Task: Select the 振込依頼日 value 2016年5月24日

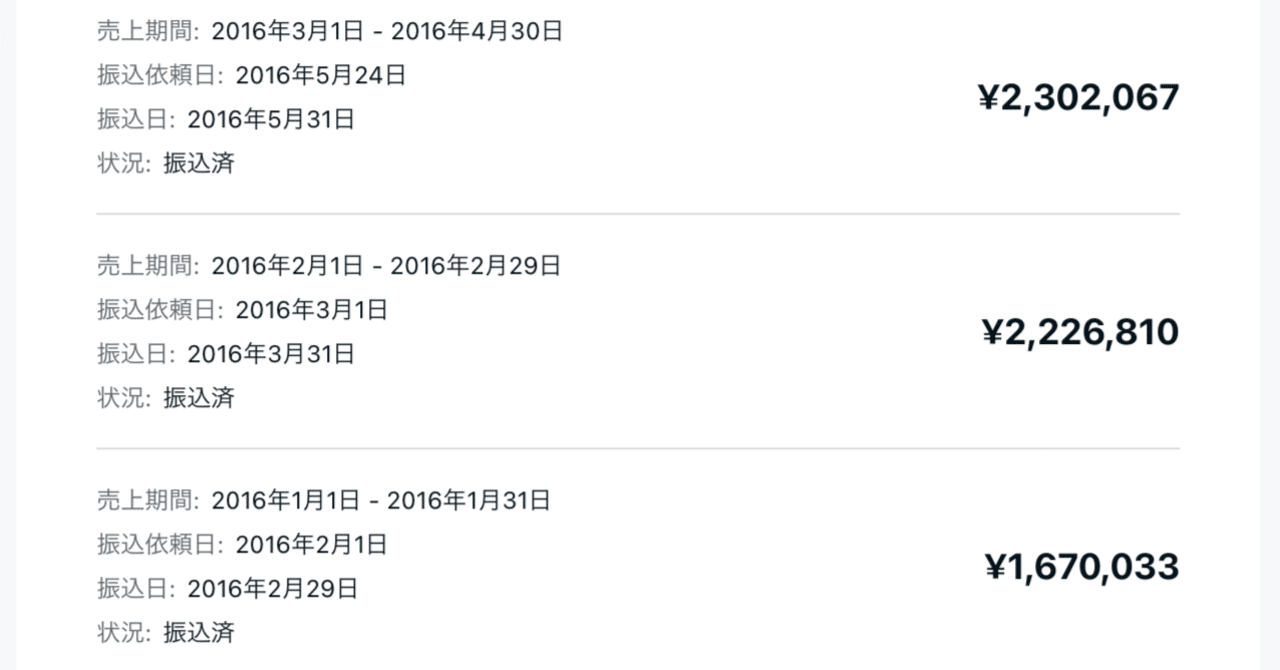Action: (321, 75)
